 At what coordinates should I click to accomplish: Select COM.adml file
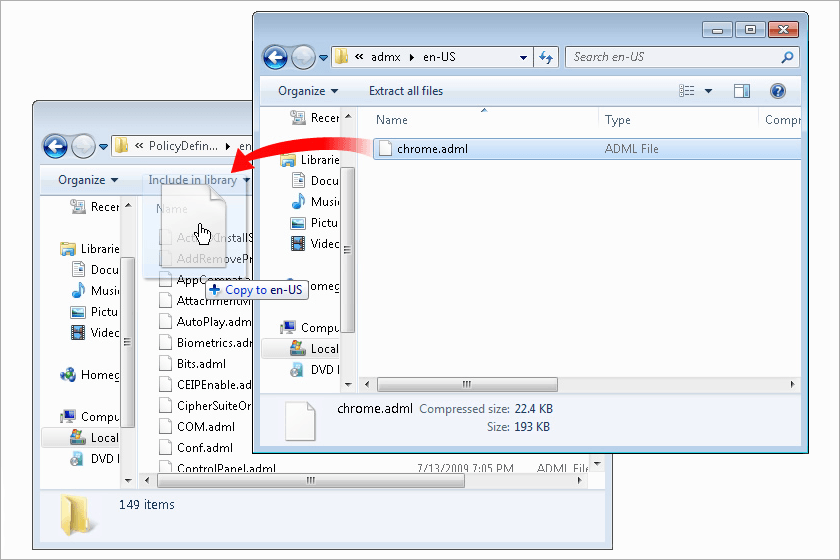point(197,427)
